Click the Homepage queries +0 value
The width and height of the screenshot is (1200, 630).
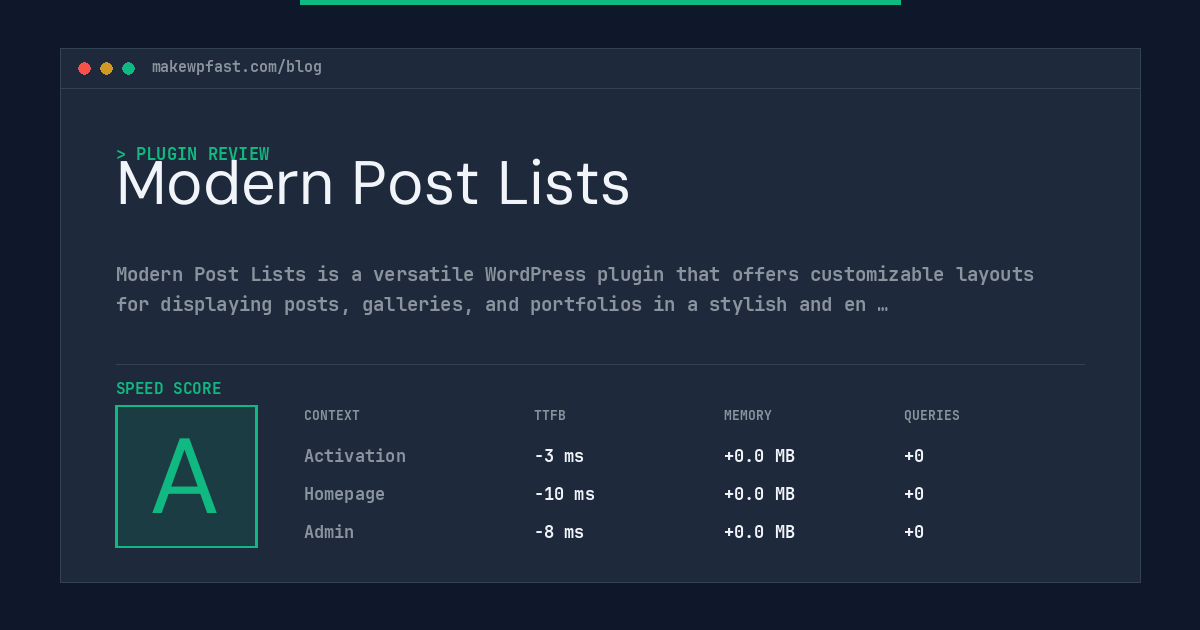click(914, 494)
